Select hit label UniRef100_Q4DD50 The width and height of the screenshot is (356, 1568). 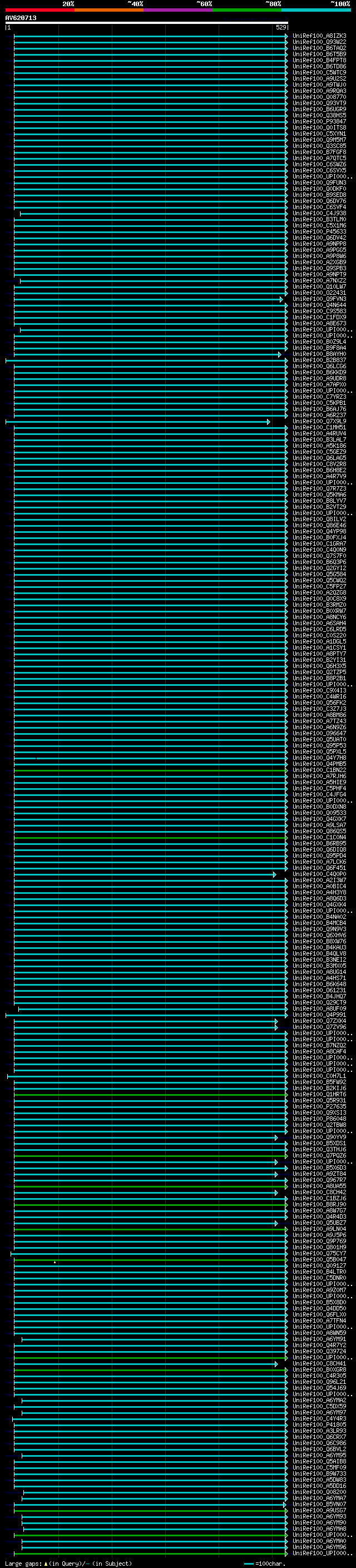click(x=319, y=1309)
